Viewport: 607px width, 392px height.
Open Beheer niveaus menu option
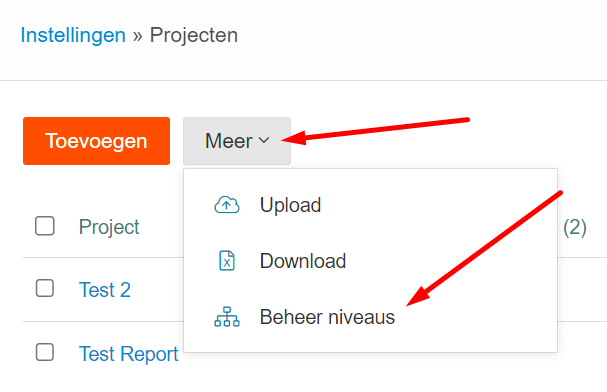[370, 317]
